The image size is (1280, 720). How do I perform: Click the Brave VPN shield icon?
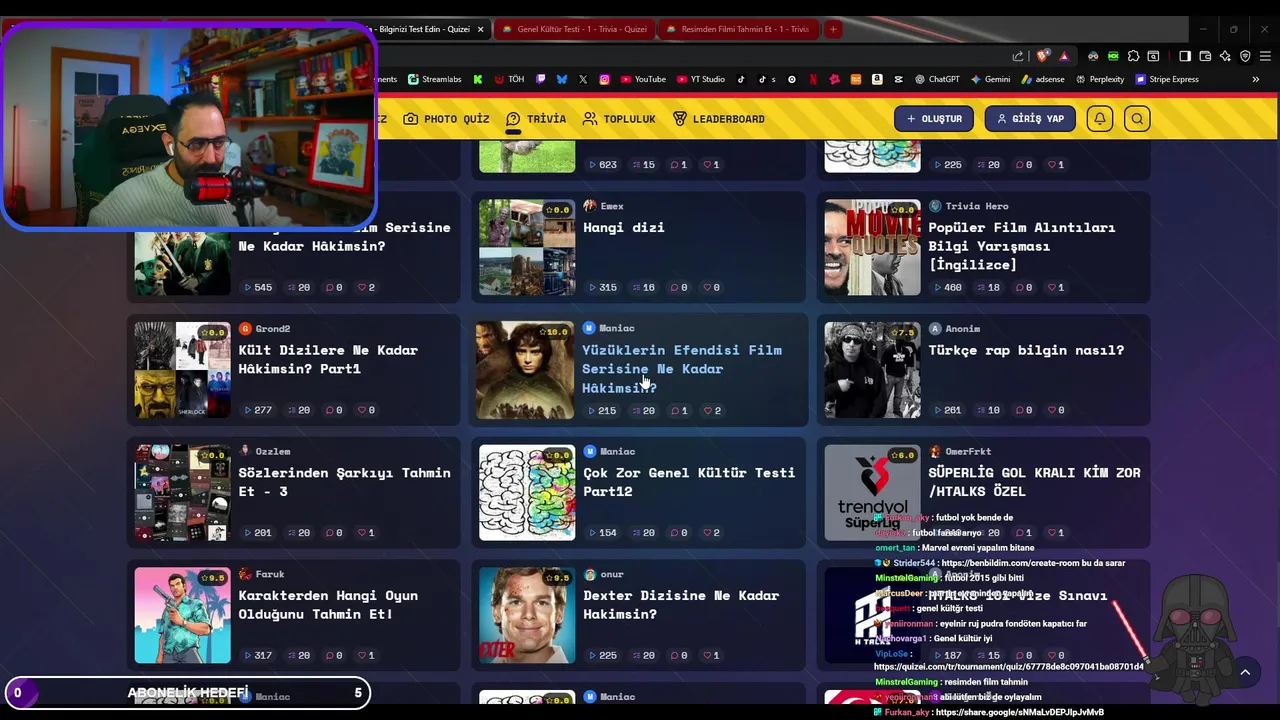(x=1245, y=56)
